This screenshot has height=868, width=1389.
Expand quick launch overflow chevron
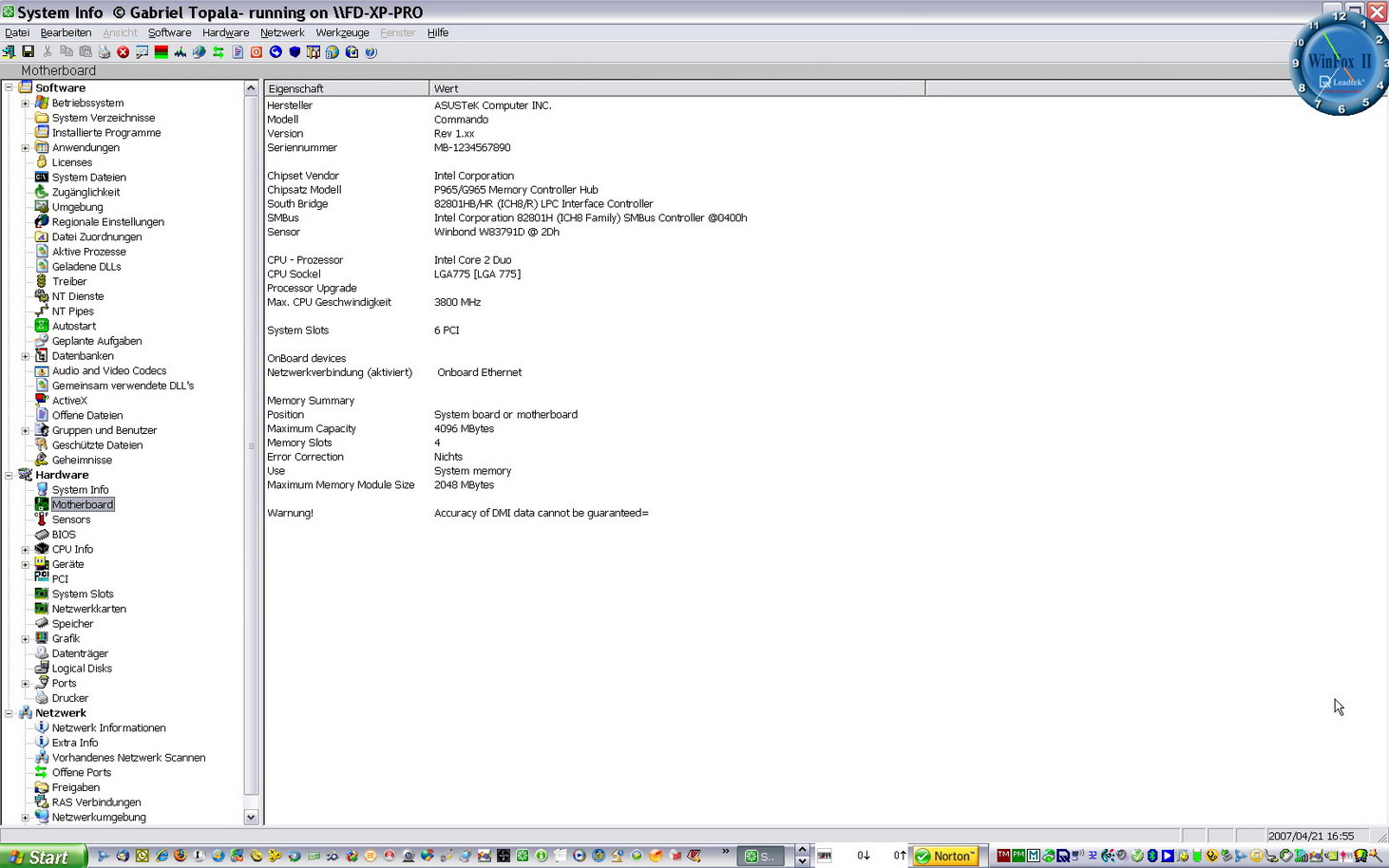[x=726, y=851]
